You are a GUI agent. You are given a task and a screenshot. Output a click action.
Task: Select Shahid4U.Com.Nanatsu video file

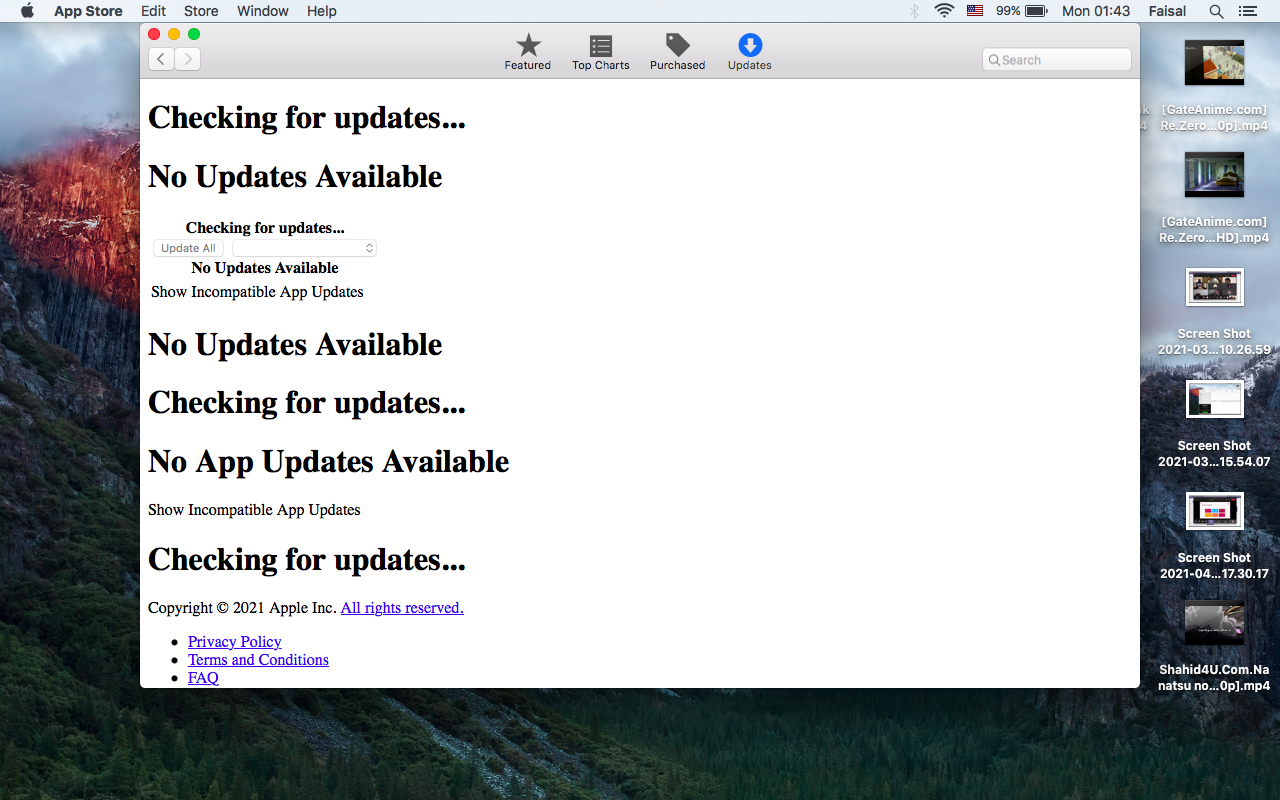click(x=1214, y=646)
